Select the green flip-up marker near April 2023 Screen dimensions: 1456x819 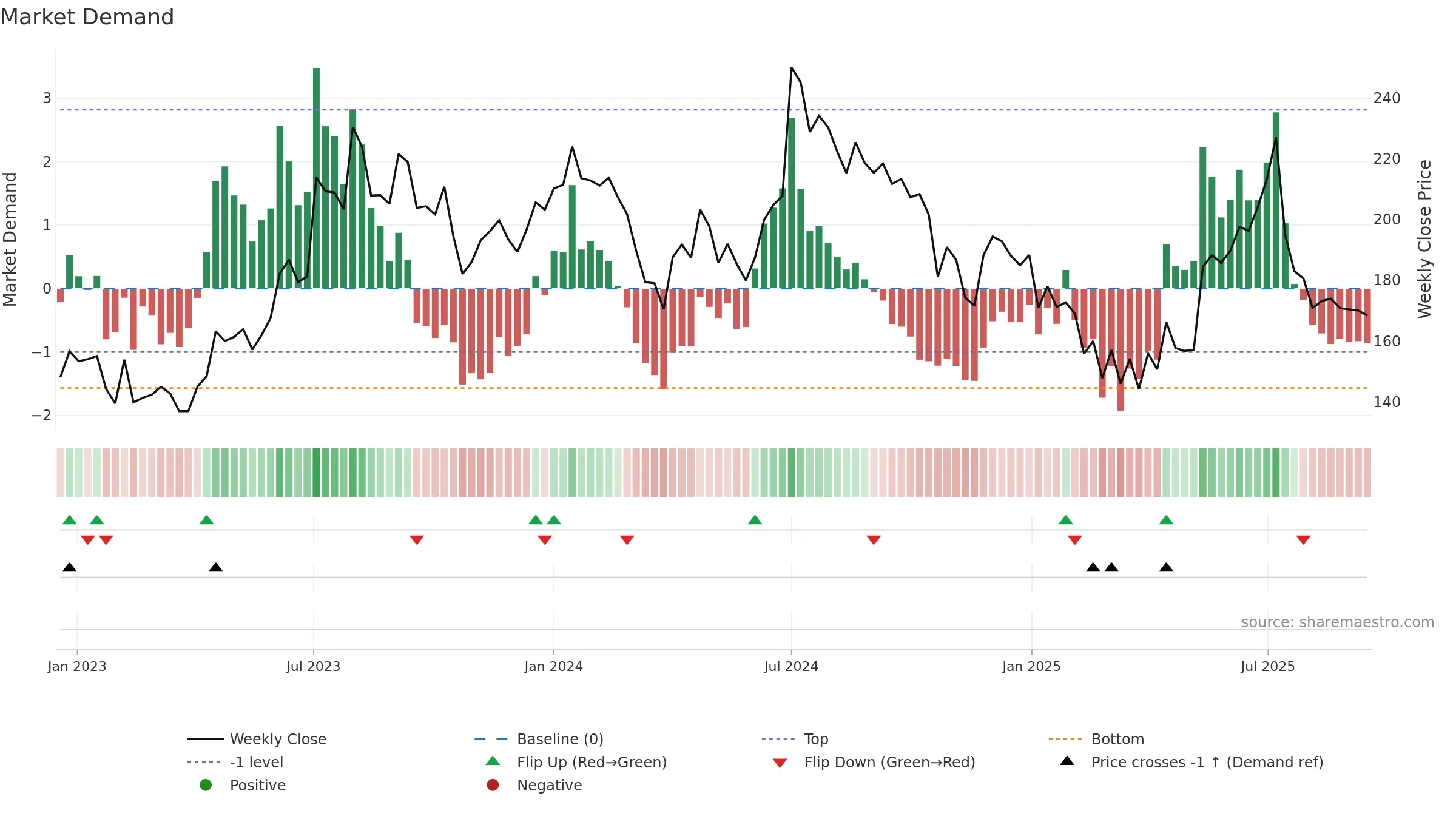tap(206, 520)
